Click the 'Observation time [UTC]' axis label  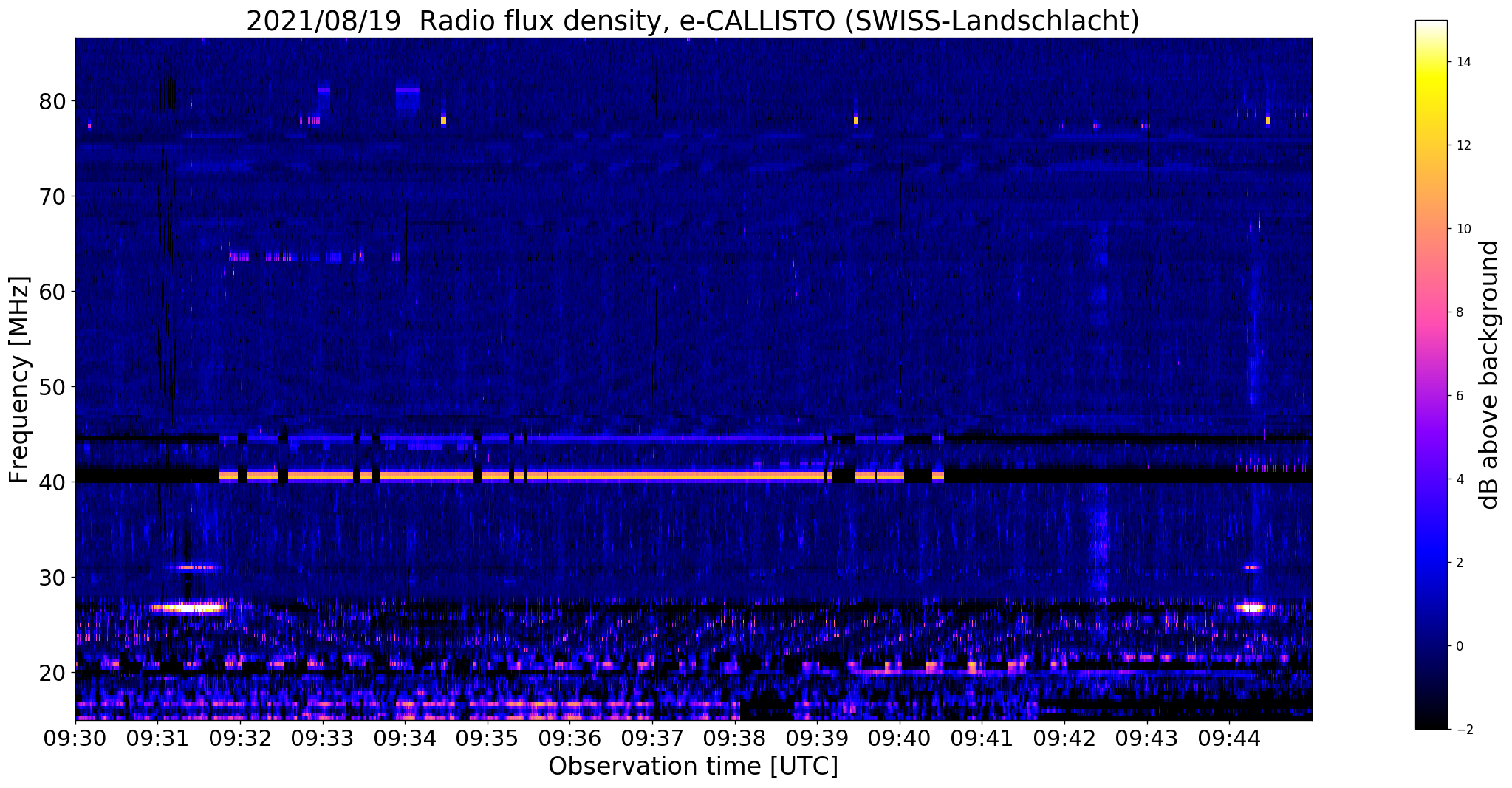click(693, 766)
